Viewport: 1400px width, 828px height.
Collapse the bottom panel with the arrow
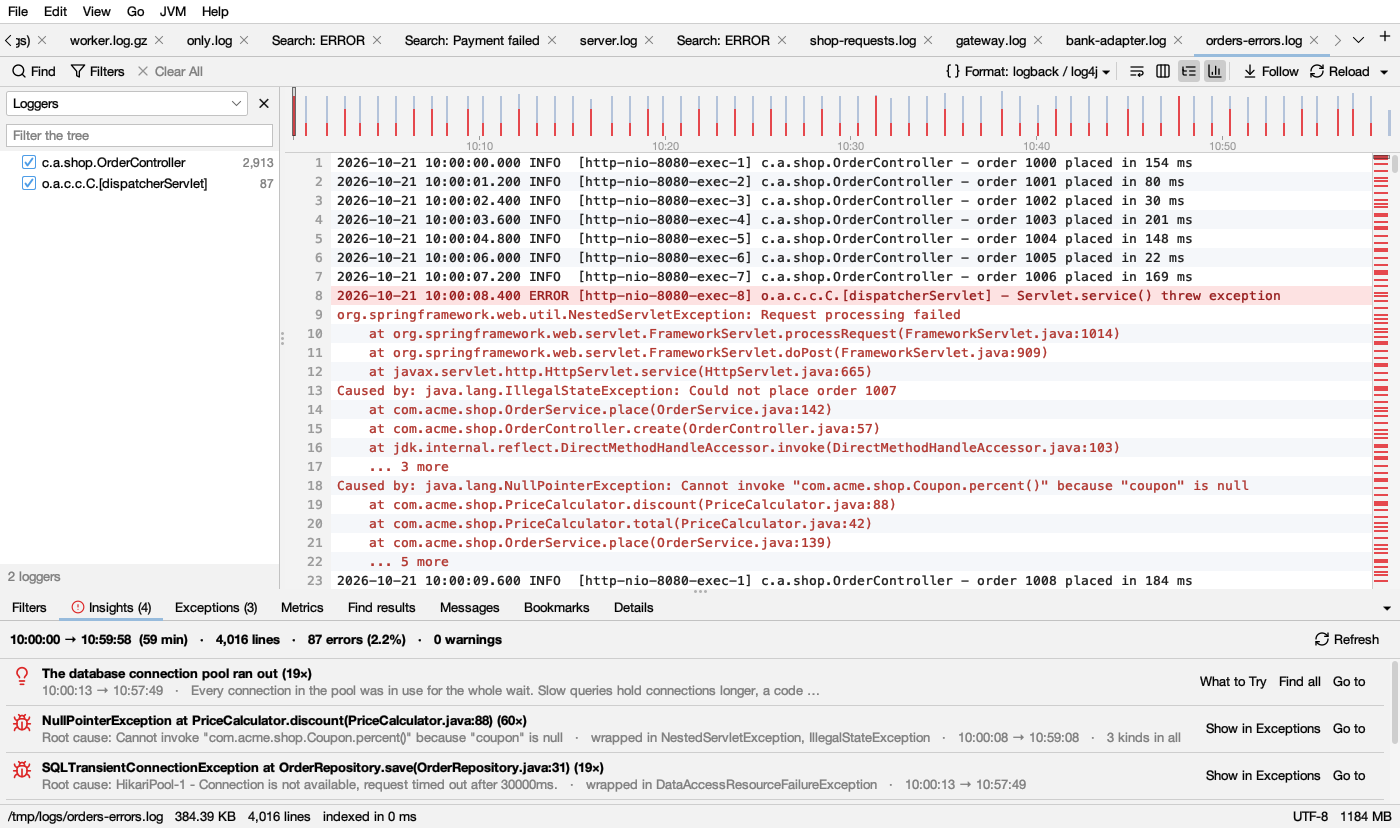(1387, 608)
